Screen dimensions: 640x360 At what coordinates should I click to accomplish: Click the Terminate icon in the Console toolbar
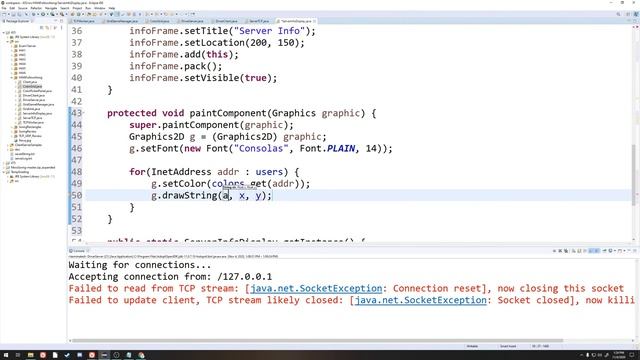click(554, 251)
